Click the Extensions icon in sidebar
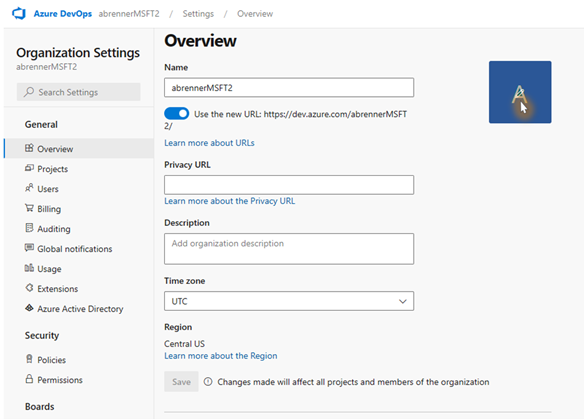584x419 pixels. tap(29, 288)
